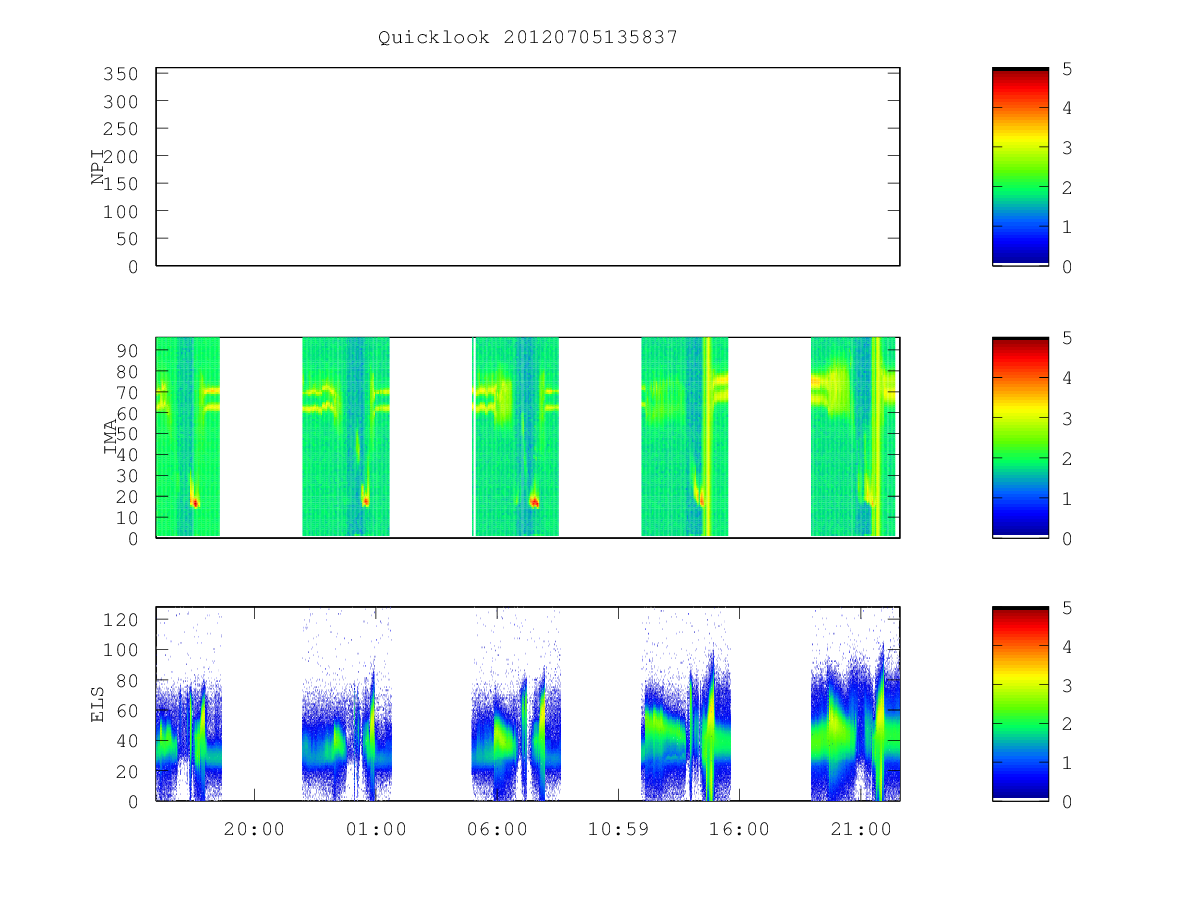Click the 250 tick on NPI axis

tap(121, 129)
